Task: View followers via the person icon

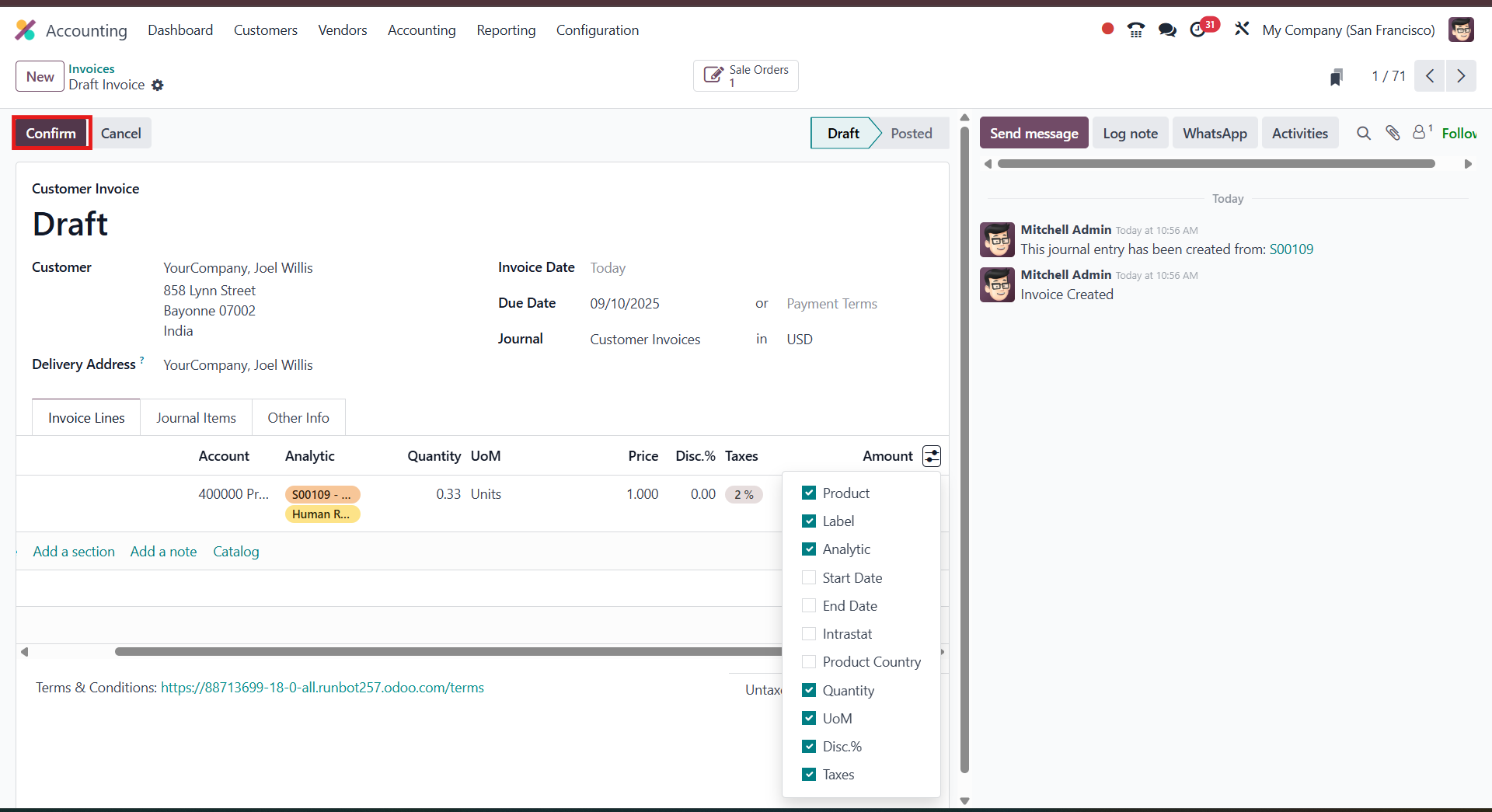Action: pos(1421,133)
